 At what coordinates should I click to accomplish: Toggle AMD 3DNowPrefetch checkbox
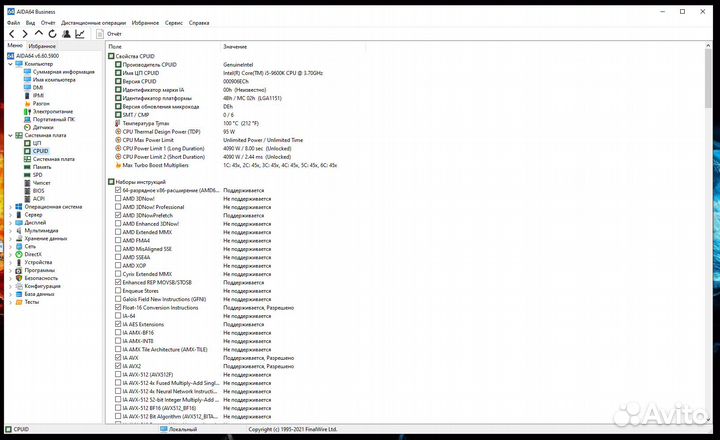tap(118, 215)
